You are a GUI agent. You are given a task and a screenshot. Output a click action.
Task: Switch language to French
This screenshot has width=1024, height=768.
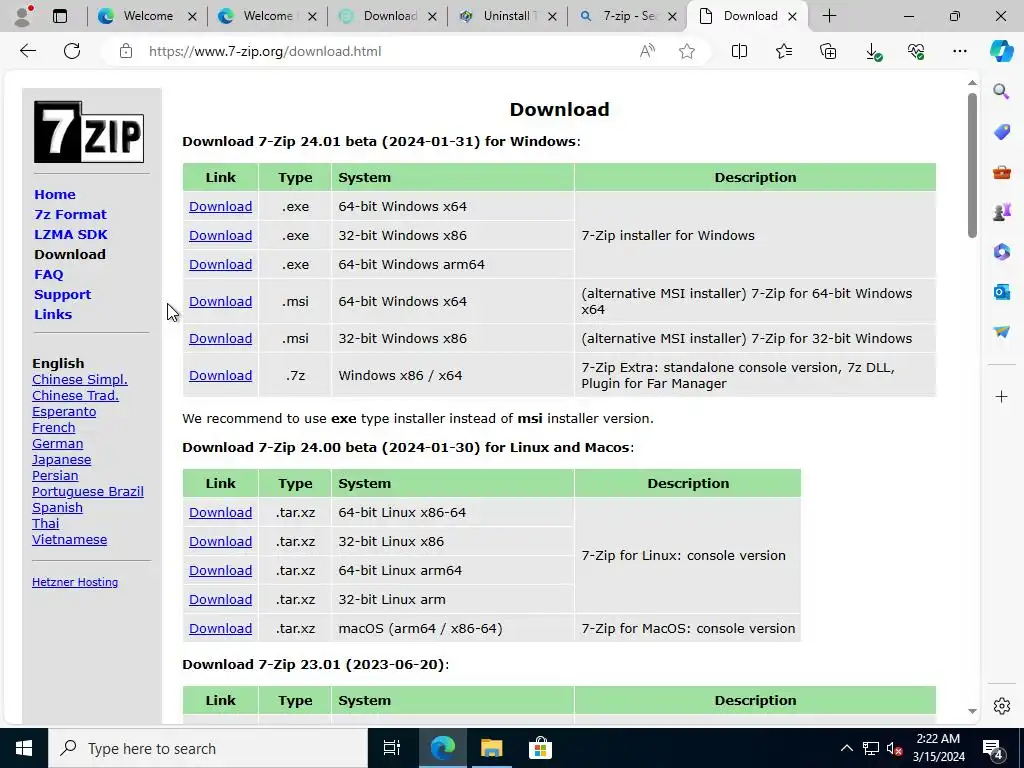(54, 428)
